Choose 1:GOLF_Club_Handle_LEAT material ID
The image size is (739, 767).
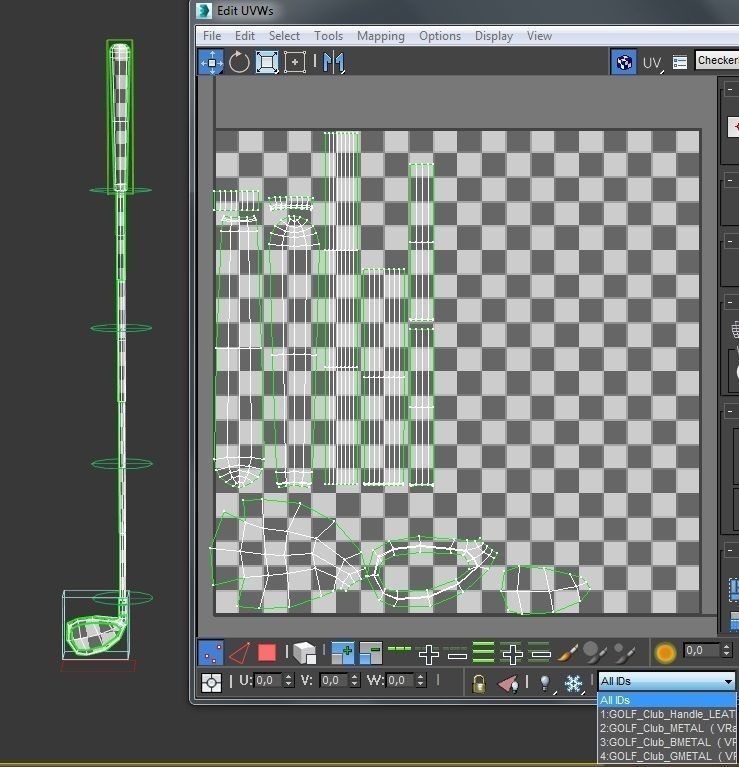tap(667, 714)
